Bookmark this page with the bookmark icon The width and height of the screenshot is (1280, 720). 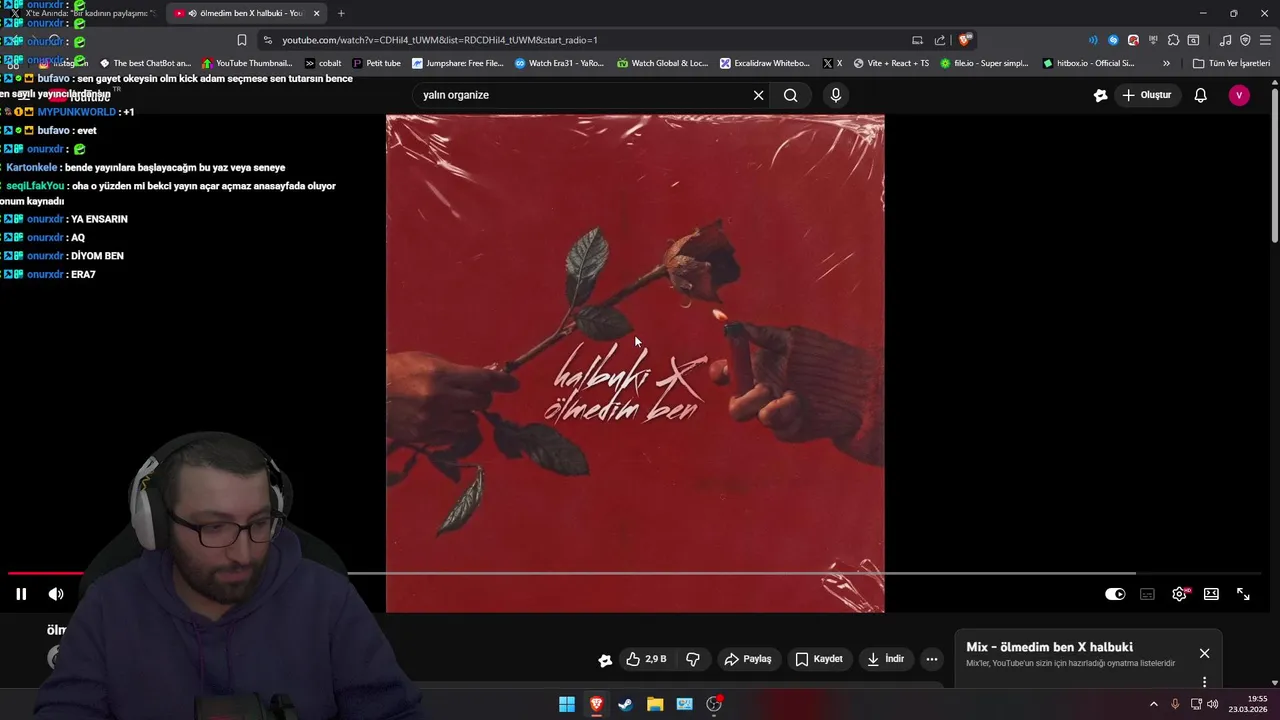[242, 40]
